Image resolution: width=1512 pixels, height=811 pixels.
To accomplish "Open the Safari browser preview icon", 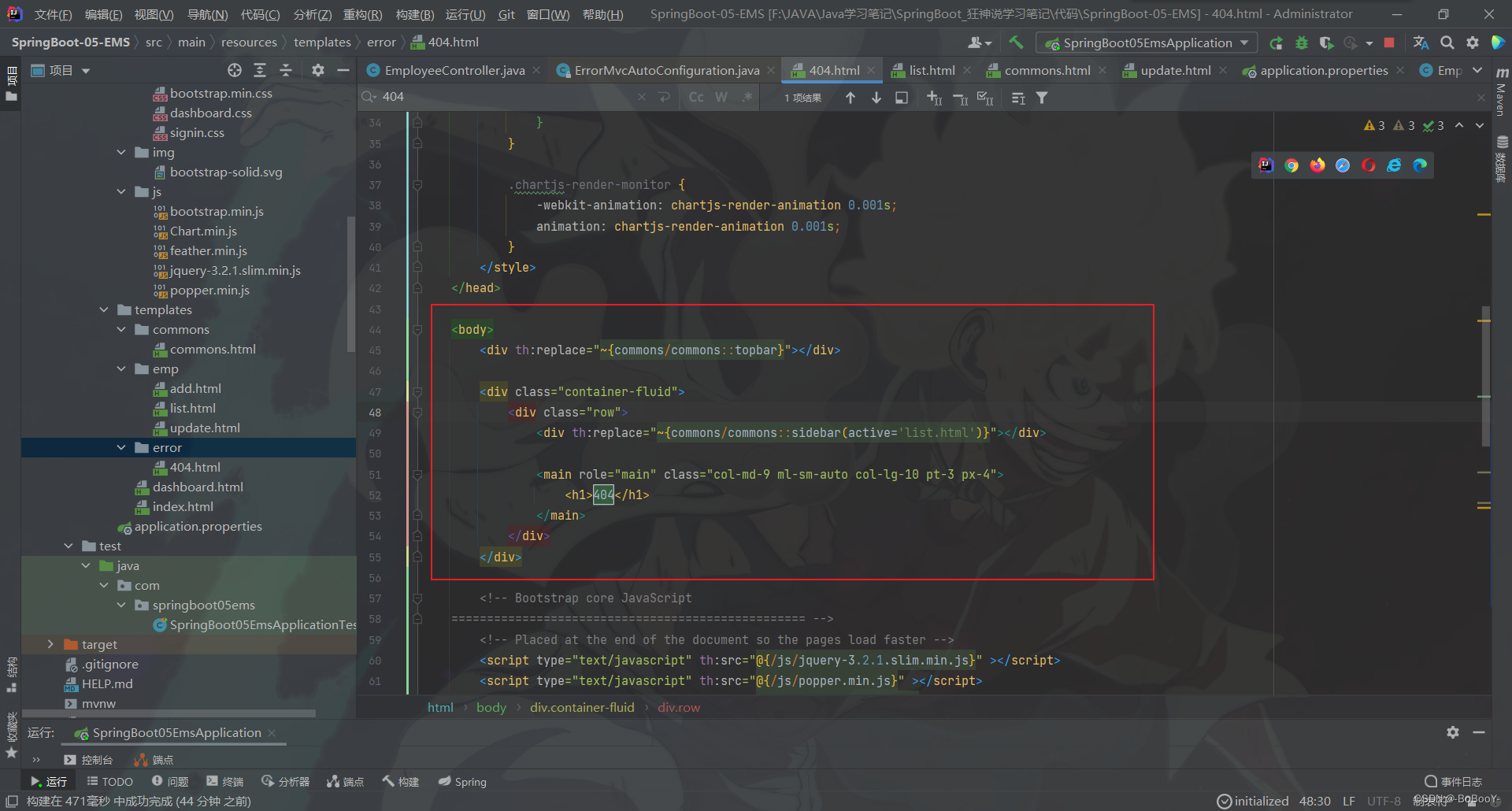I will click(x=1343, y=165).
